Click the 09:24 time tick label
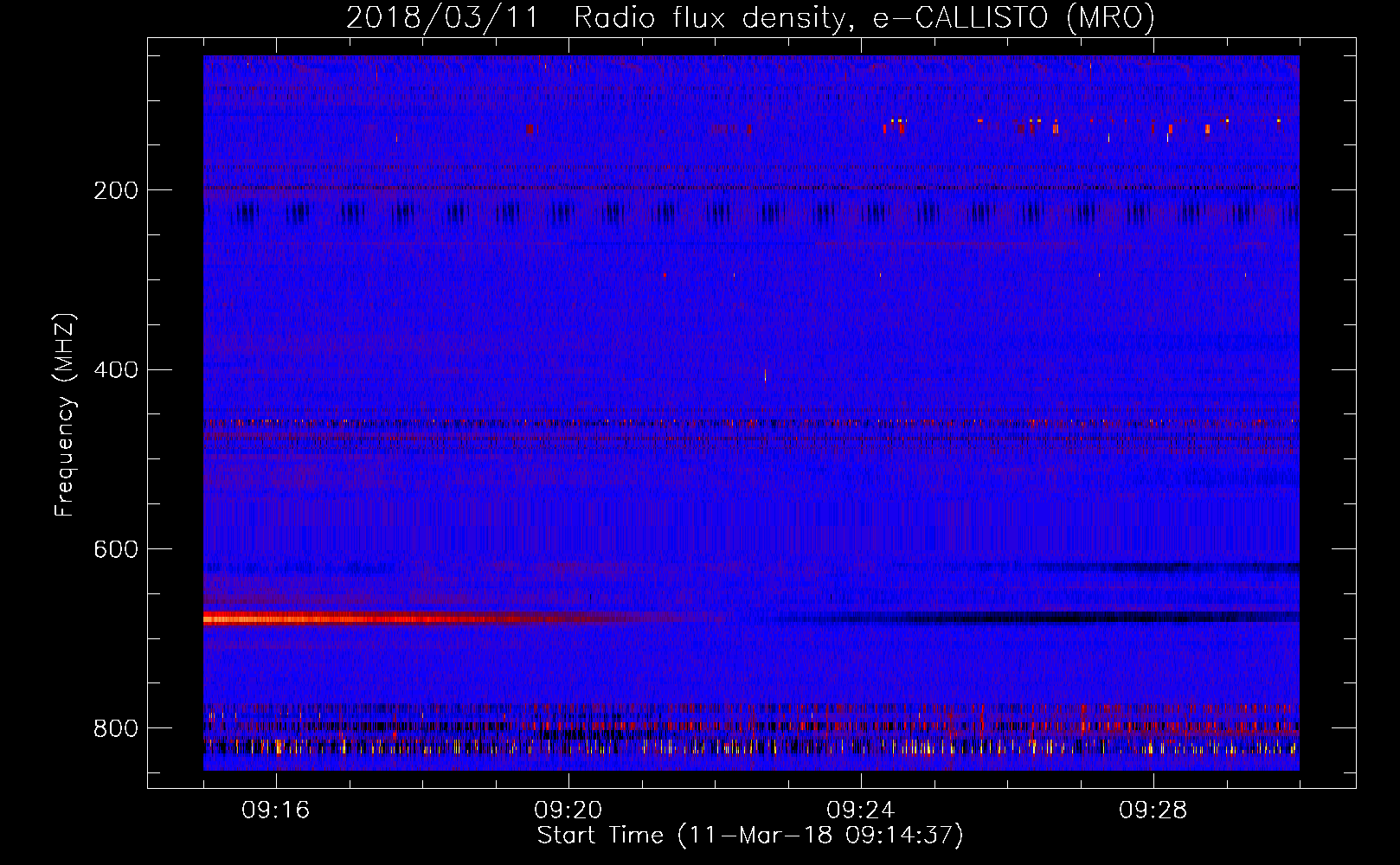1400x865 pixels. tap(861, 811)
